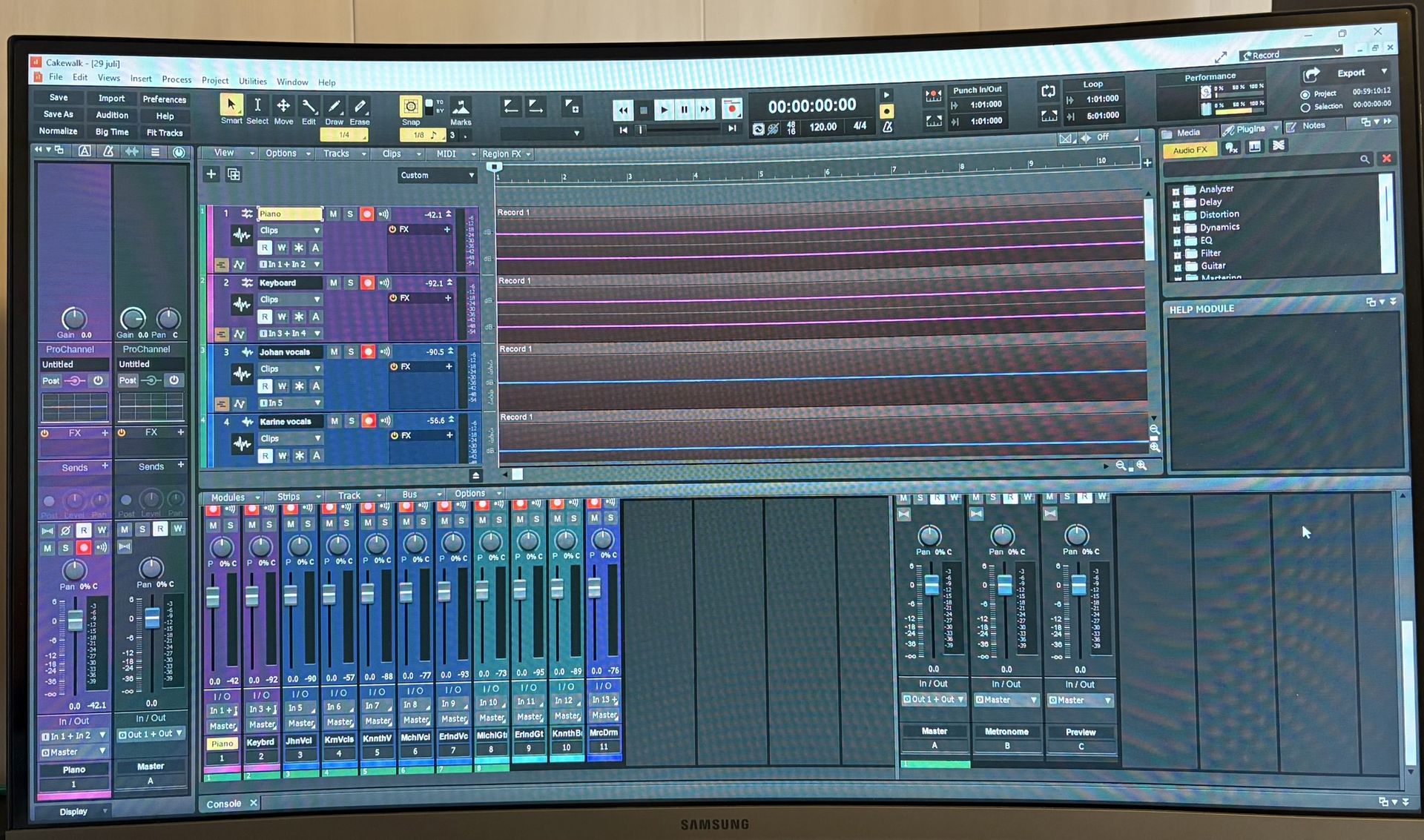Open the Custom track control dropdown
1424x840 pixels.
(437, 175)
